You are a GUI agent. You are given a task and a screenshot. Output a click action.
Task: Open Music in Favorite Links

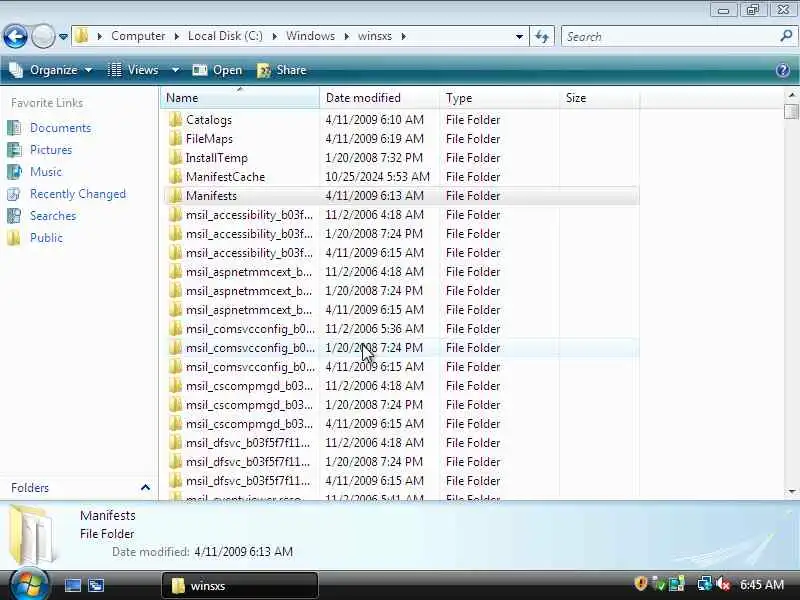pos(46,171)
